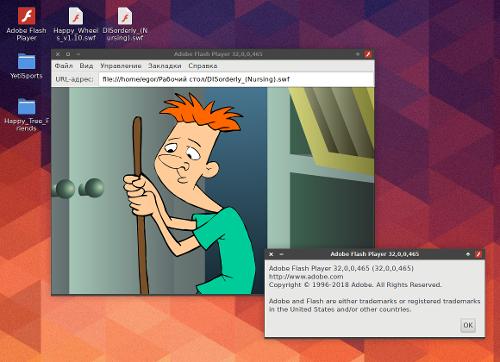
Task: Open the Справка menu
Action: pos(203,66)
